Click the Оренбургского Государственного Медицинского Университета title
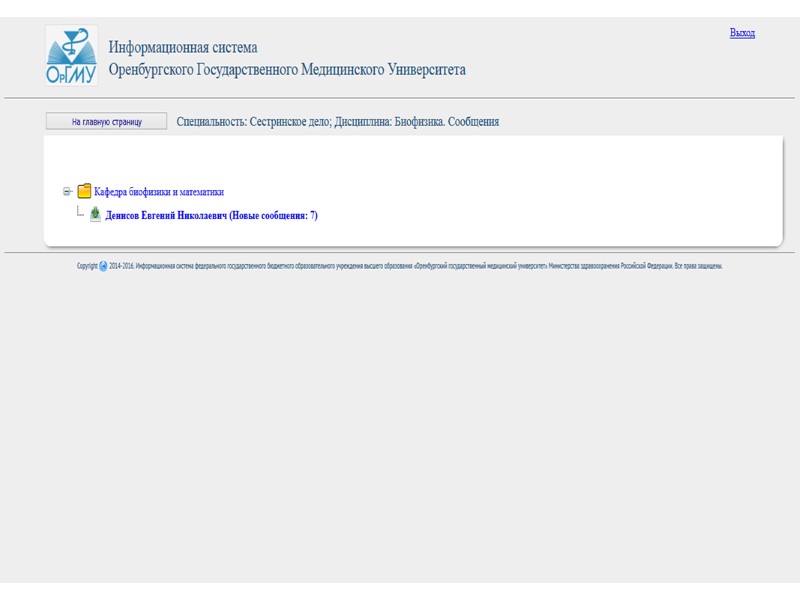Viewport: 800px width, 600px height. click(287, 69)
